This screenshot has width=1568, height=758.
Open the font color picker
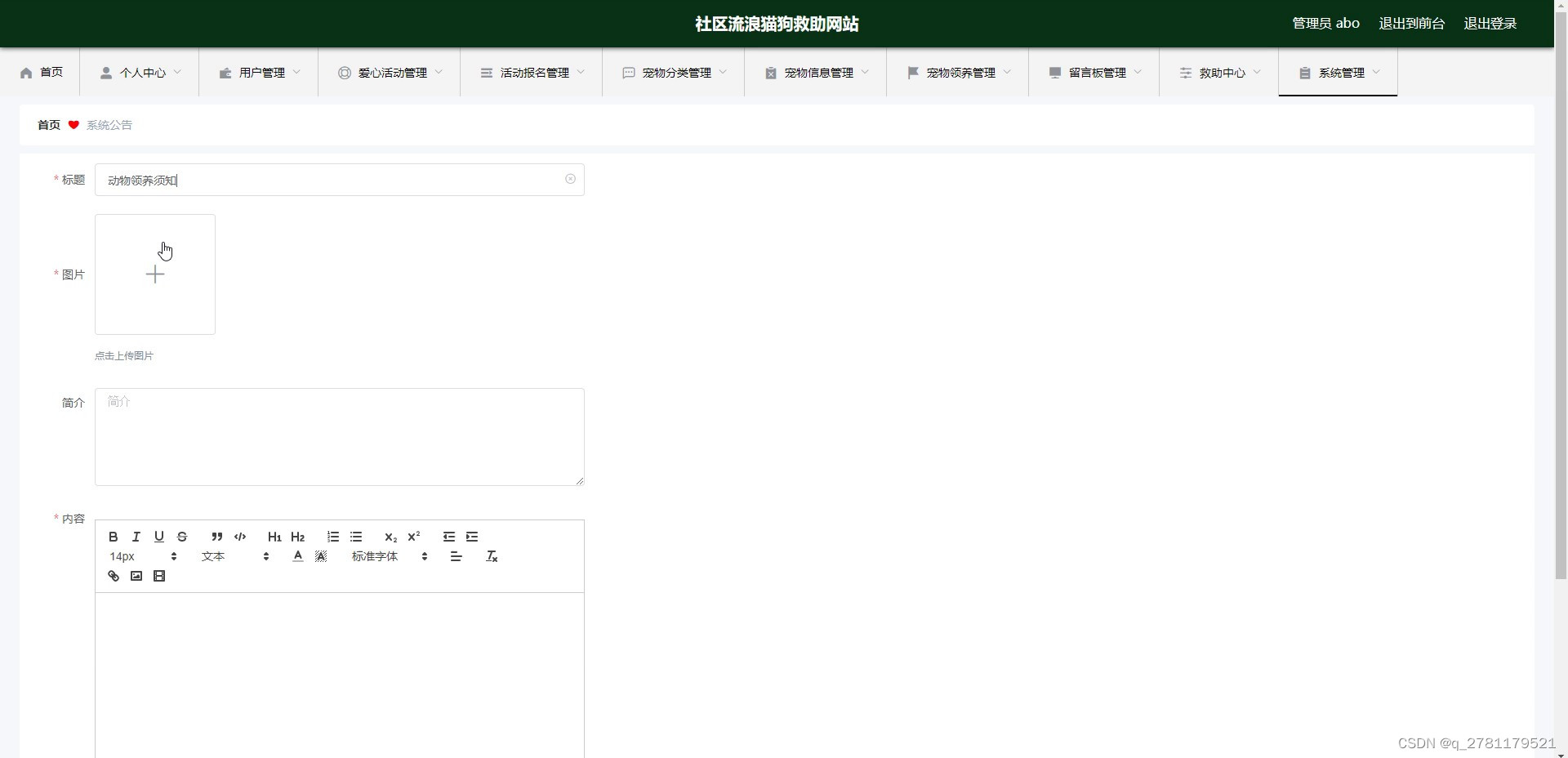(298, 556)
